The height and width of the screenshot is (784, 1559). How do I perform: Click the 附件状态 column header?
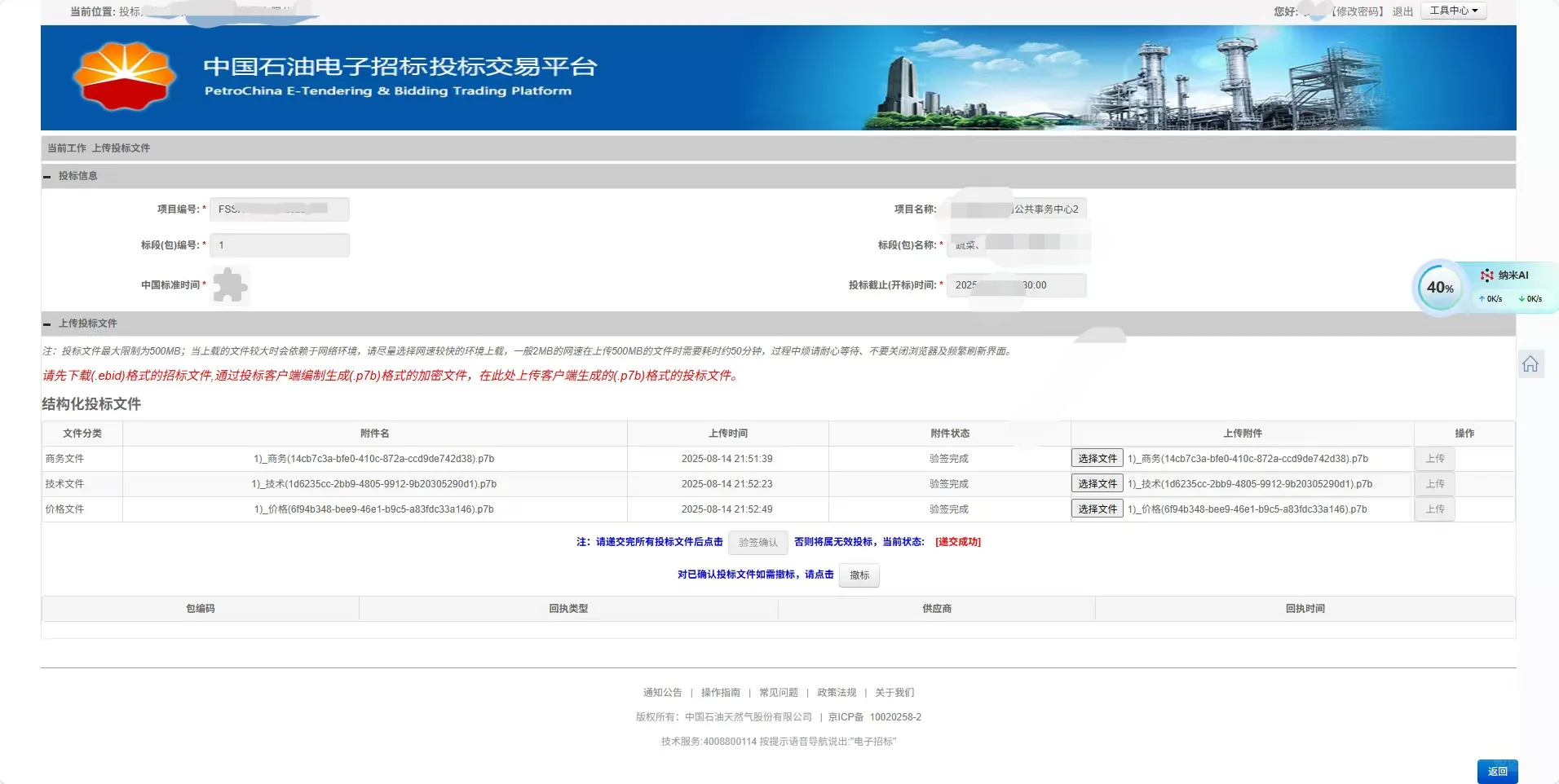tap(950, 434)
